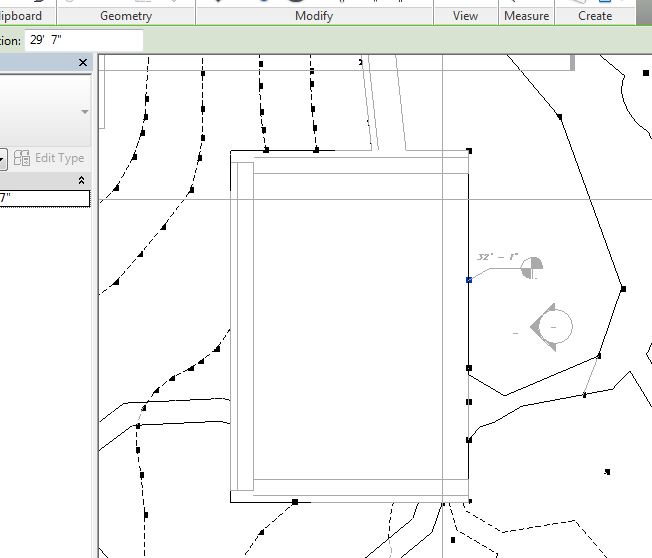Click the elevation value field in Properties panel
The height and width of the screenshot is (558, 652).
[44, 198]
